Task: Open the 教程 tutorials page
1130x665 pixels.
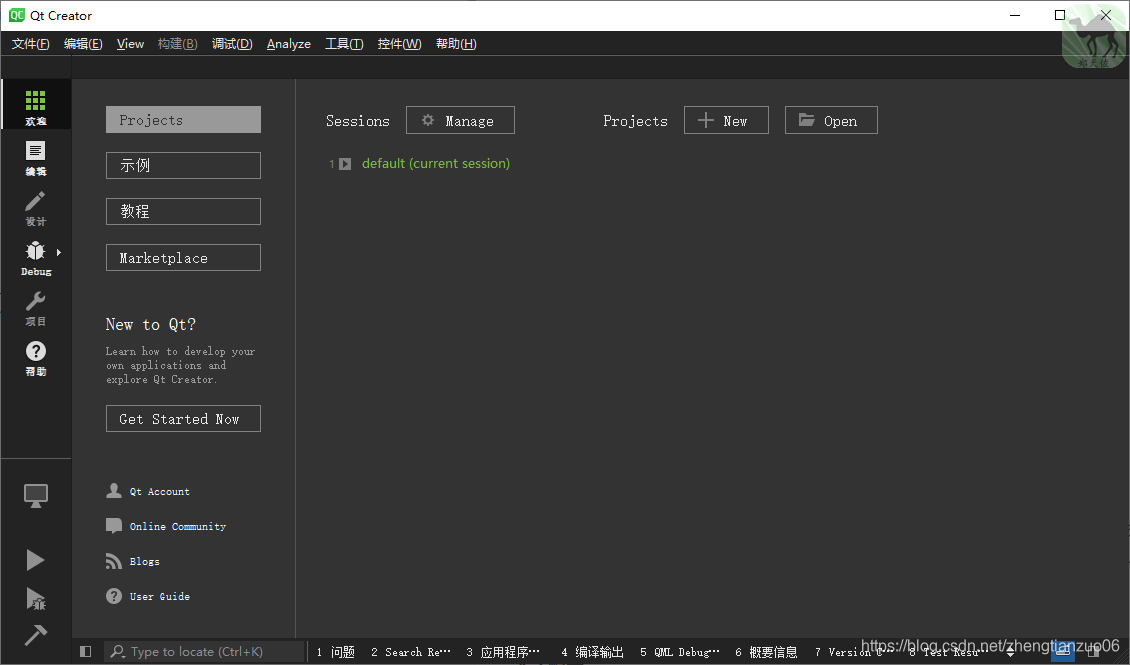Action: pos(183,212)
